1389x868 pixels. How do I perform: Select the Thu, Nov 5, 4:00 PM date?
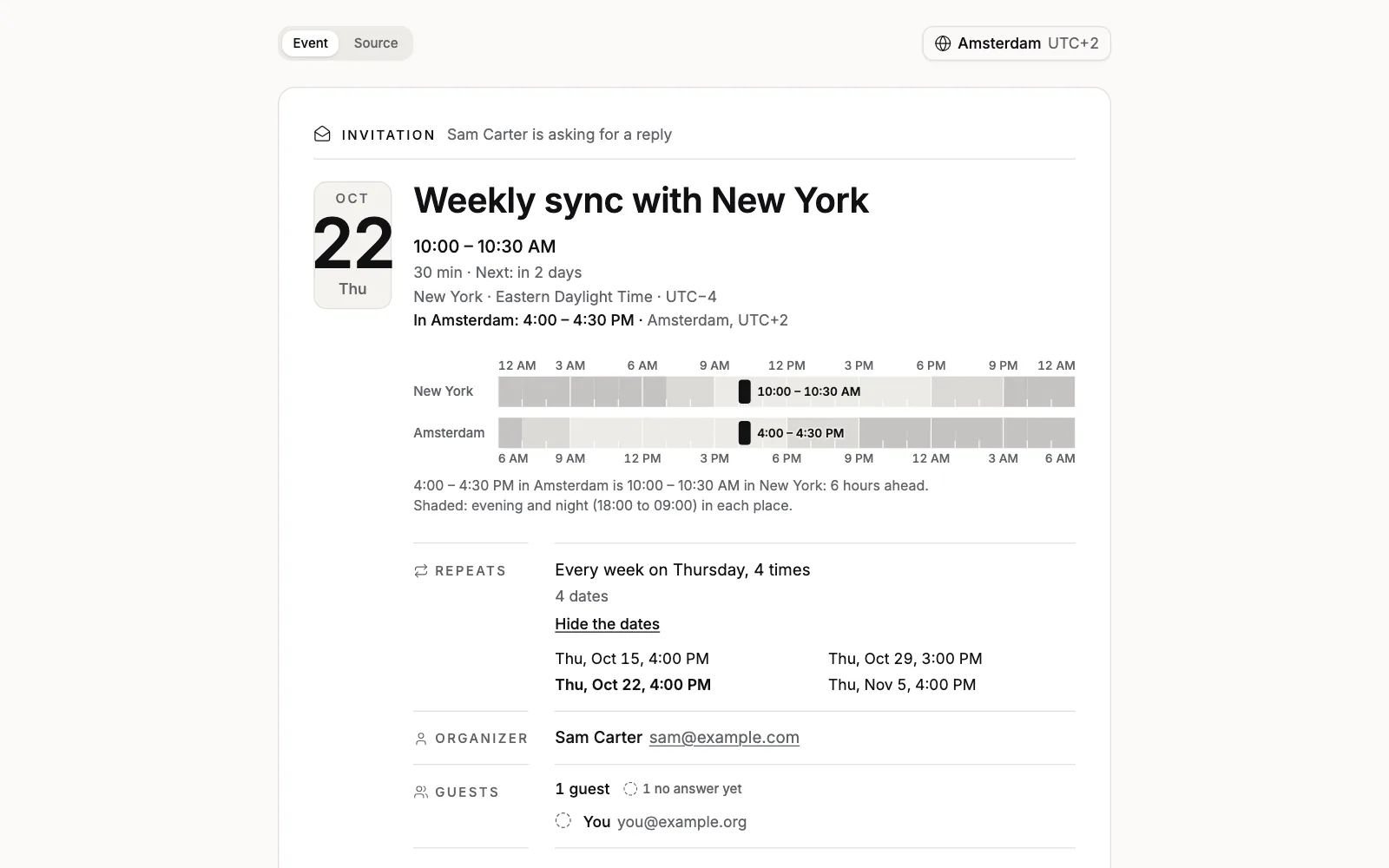(x=902, y=685)
